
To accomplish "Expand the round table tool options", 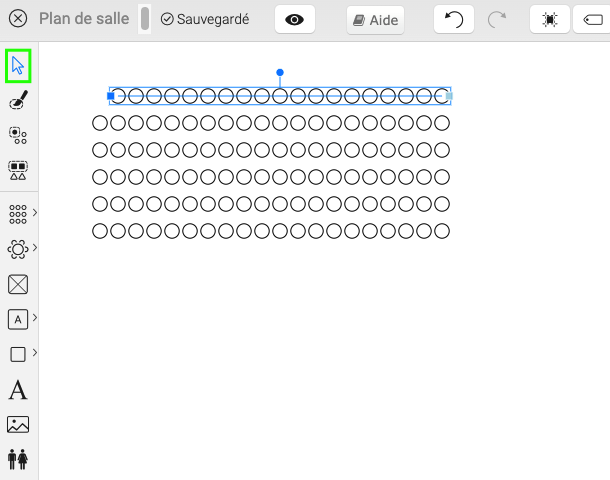I will [x=35, y=247].
